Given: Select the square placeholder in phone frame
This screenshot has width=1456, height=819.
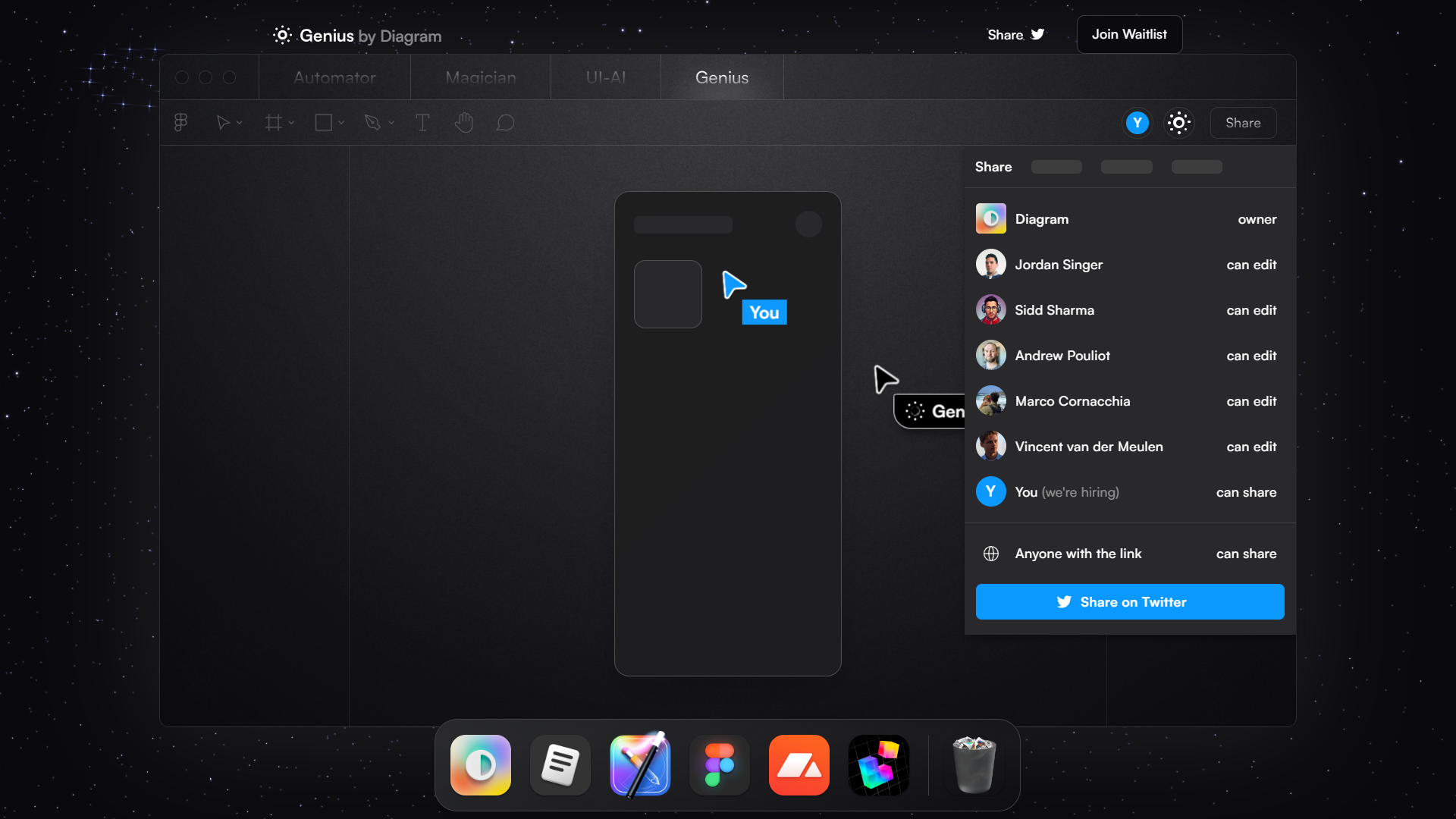Looking at the screenshot, I should 668,294.
